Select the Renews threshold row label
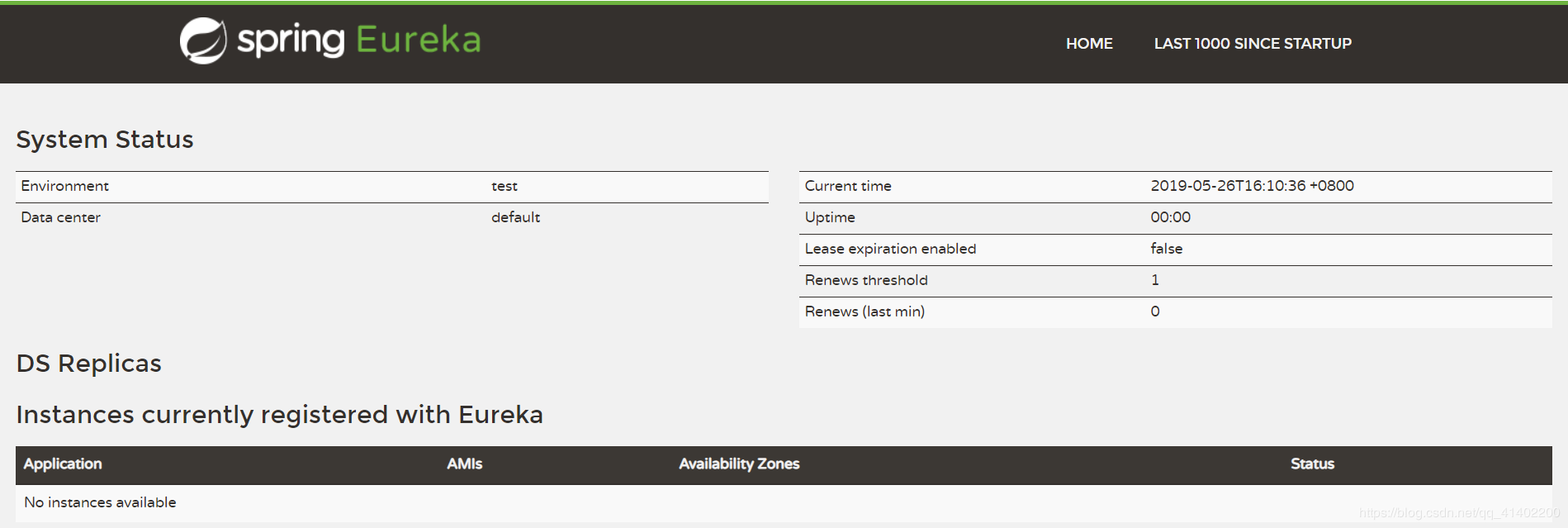This screenshot has height=528, width=1568. pos(866,280)
